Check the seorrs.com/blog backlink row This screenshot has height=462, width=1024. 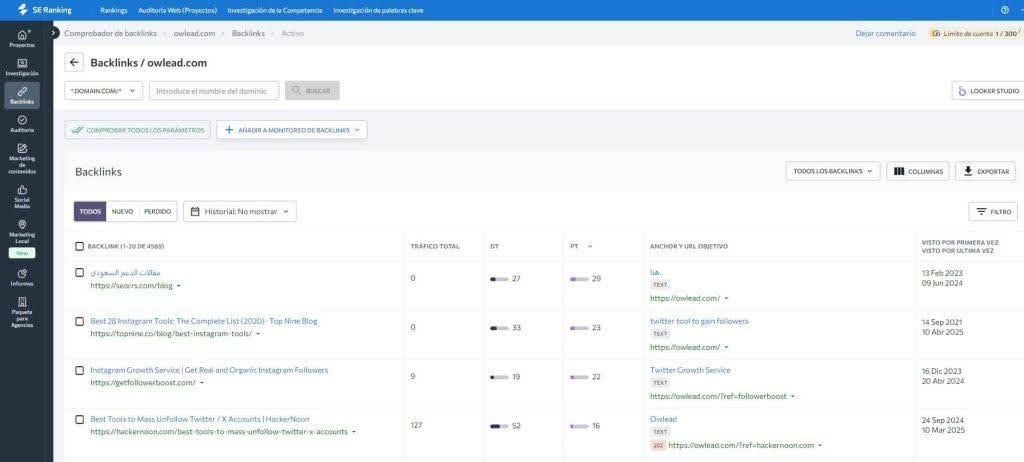coord(79,272)
